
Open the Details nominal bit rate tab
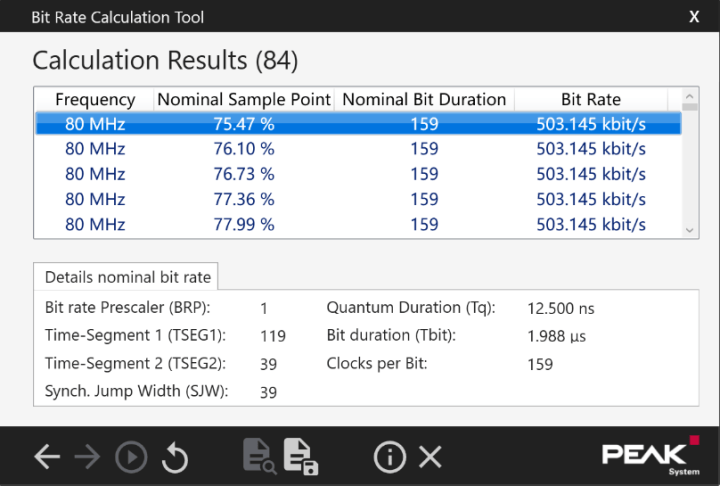coord(126,277)
